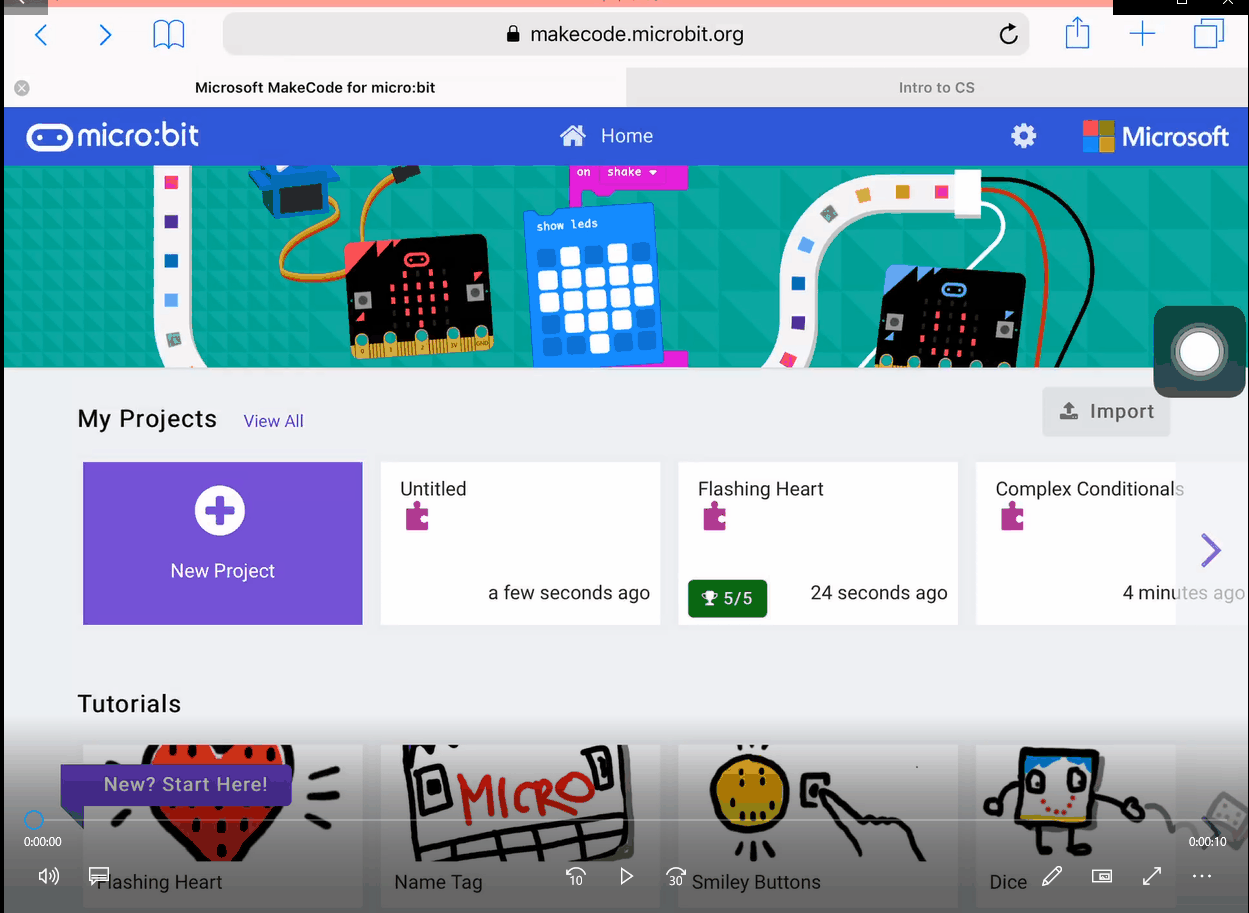
Task: Click the puzzle icon on Complex Conditionals
Action: coord(1012,518)
